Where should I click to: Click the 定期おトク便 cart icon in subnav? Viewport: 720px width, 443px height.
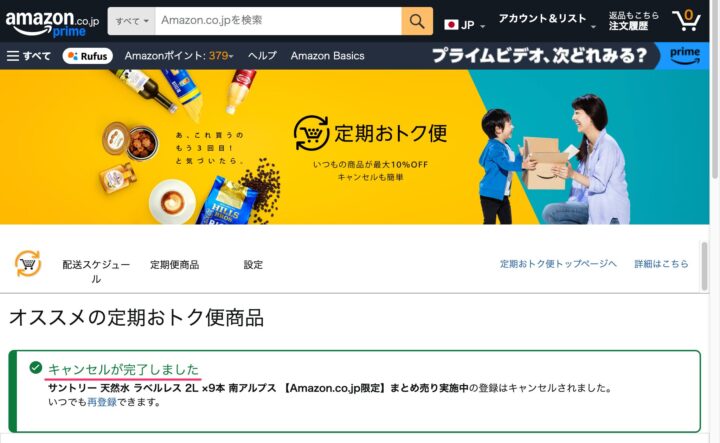pos(28,264)
